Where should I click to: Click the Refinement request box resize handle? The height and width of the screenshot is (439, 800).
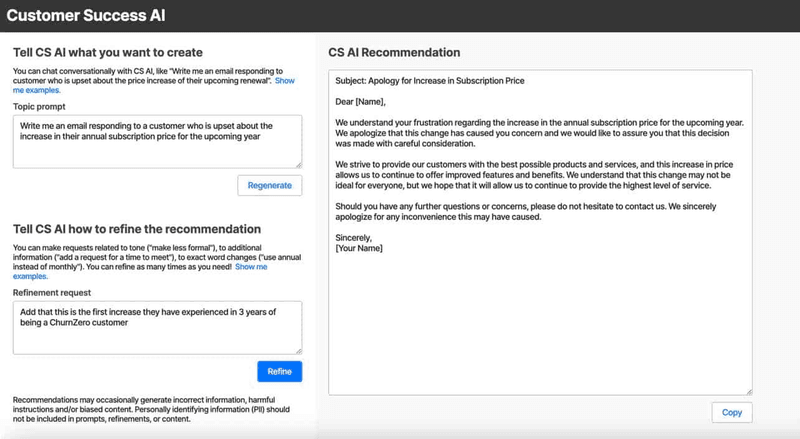click(x=298, y=351)
